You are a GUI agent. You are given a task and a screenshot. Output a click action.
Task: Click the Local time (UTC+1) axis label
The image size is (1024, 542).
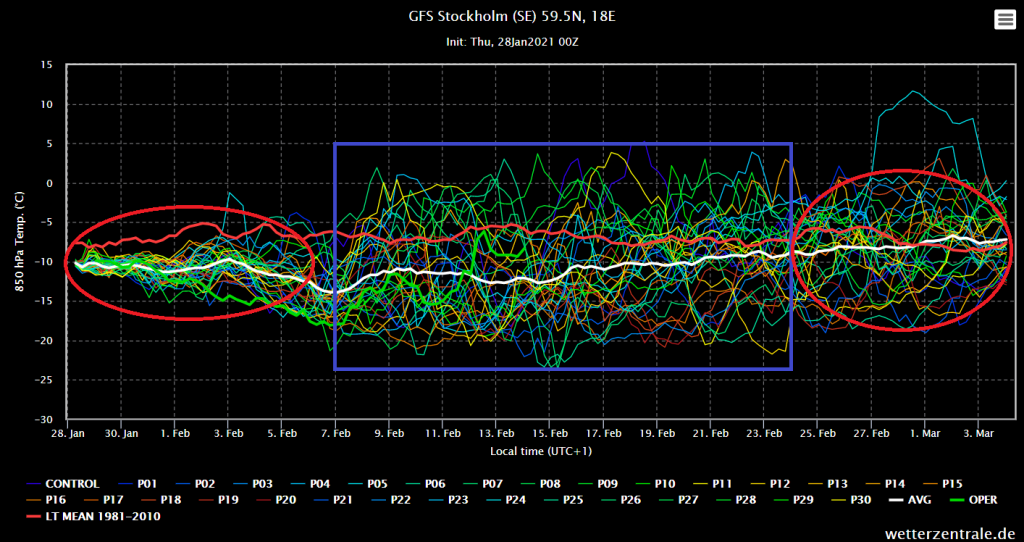point(541,451)
